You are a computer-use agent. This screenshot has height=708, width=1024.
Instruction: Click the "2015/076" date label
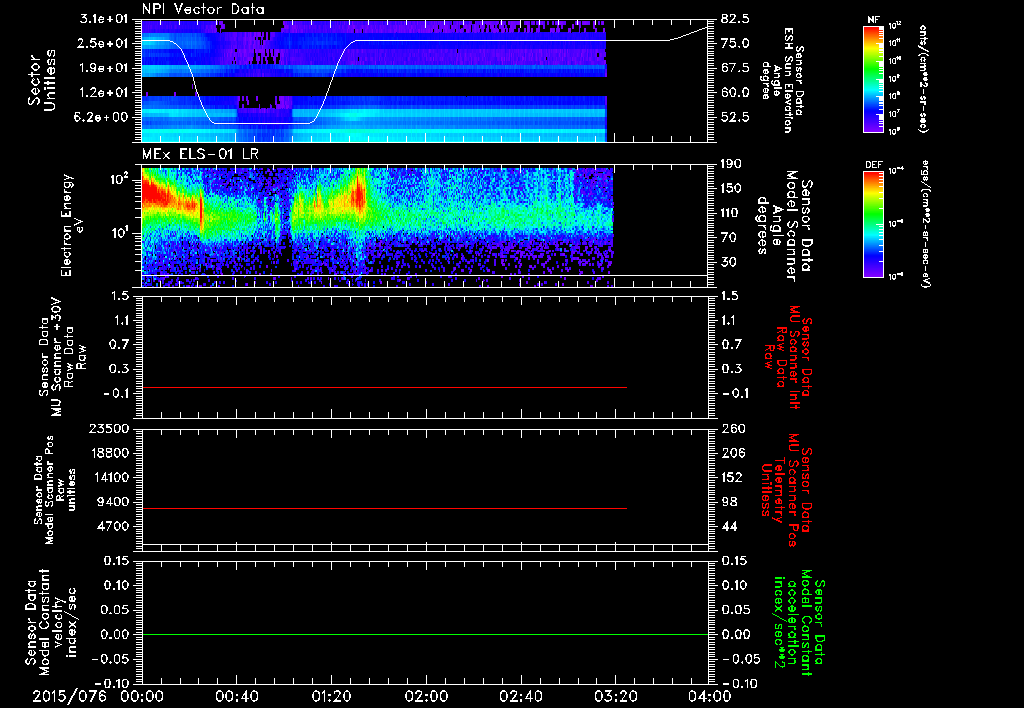point(70,696)
